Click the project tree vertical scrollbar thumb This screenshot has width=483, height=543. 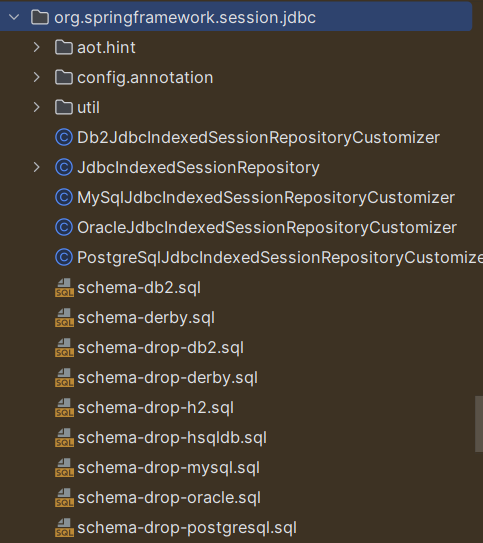point(479,424)
